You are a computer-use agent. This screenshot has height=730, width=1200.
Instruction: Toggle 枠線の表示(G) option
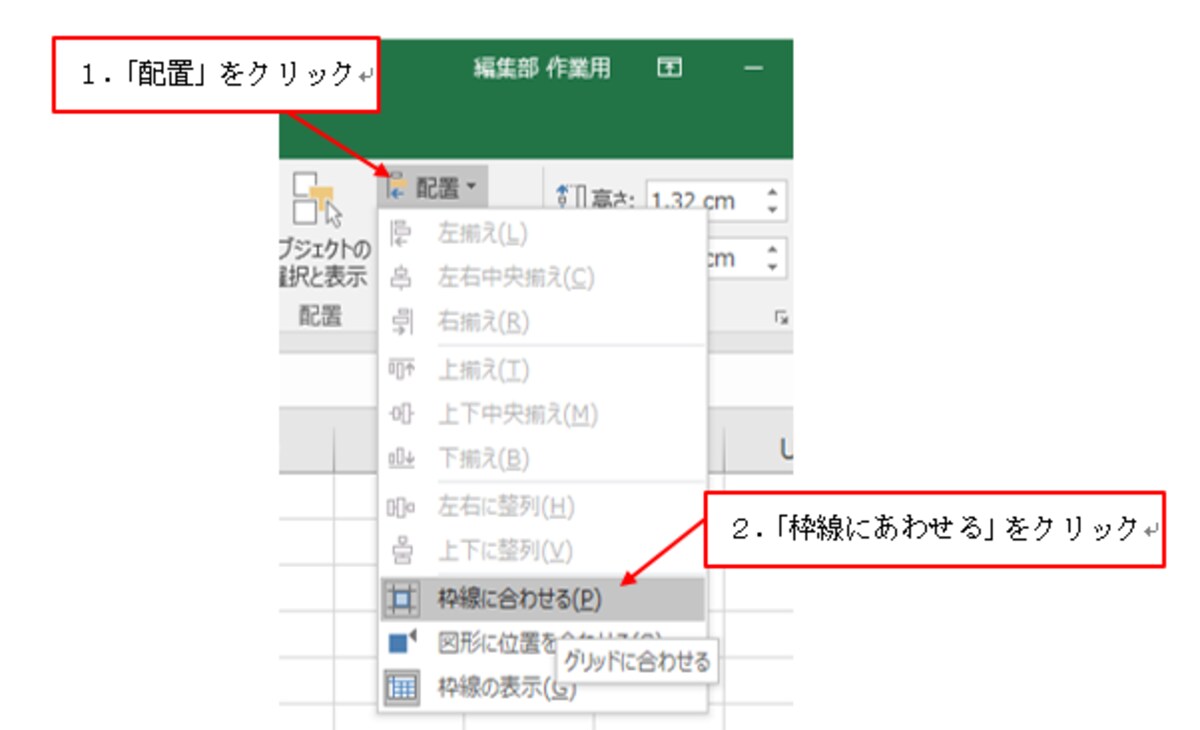[x=542, y=687]
